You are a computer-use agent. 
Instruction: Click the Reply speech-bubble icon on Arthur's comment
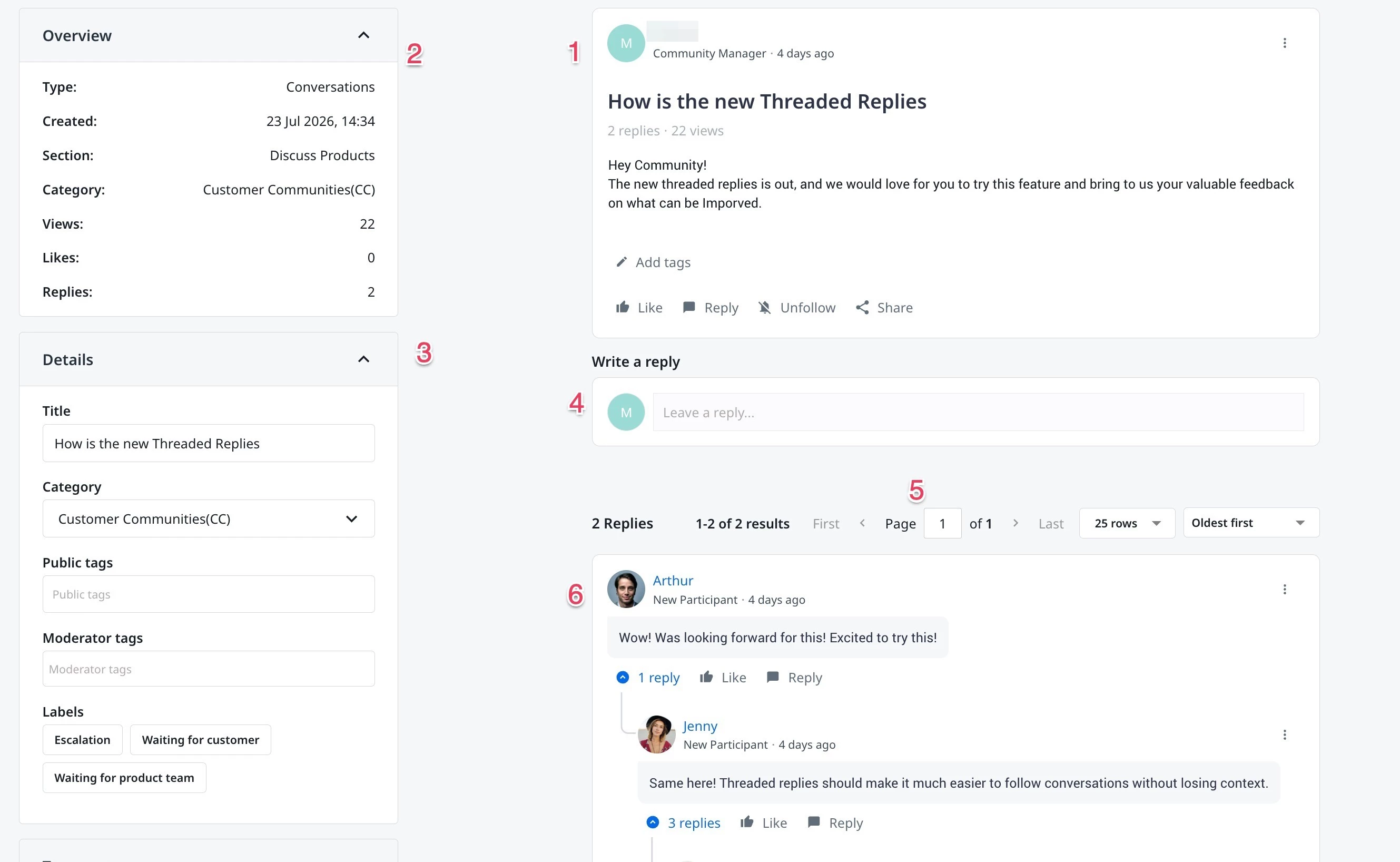(773, 677)
